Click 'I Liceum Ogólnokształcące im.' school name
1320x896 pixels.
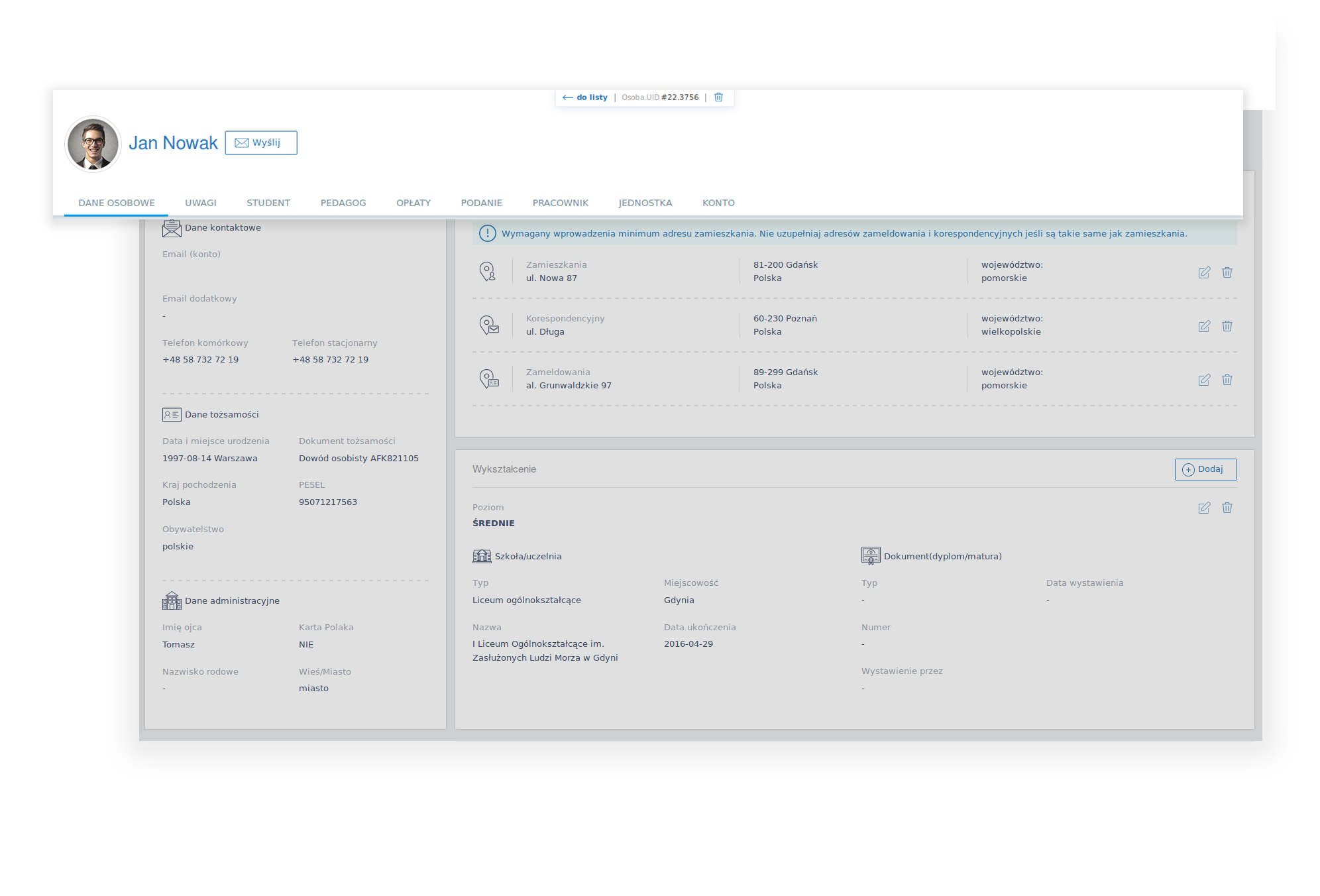pyautogui.click(x=538, y=644)
